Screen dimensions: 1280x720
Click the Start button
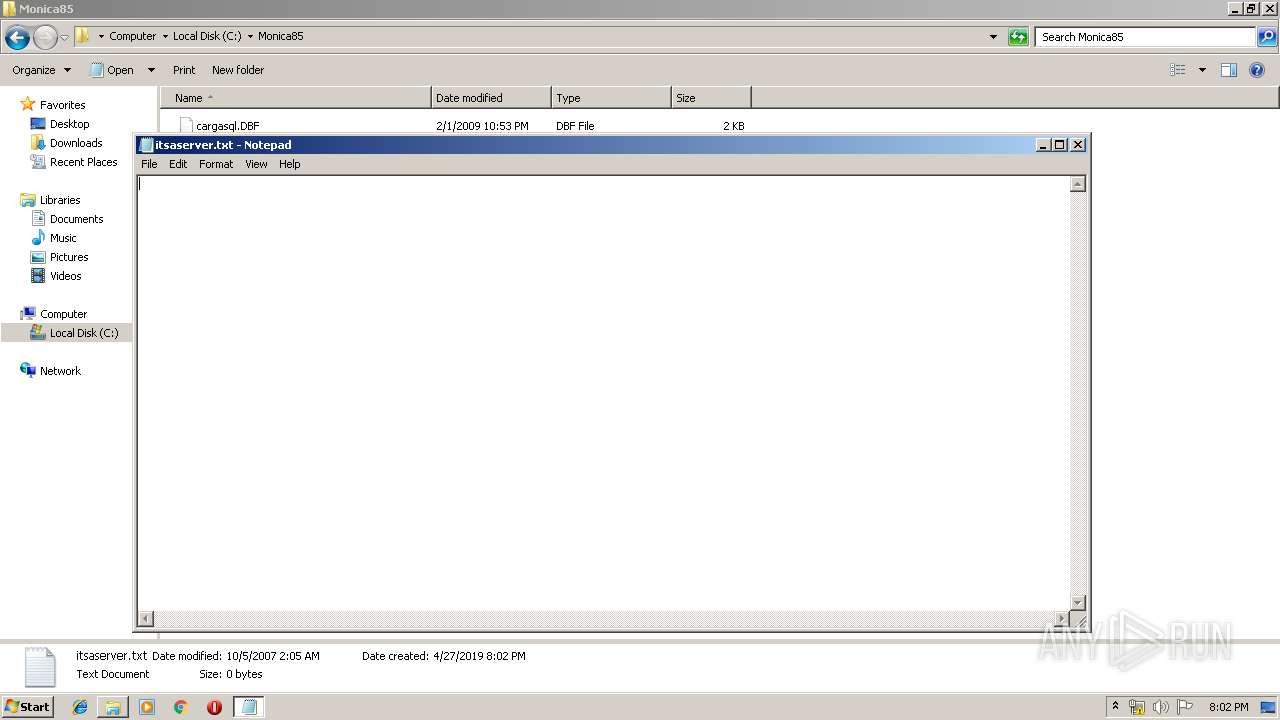28,707
